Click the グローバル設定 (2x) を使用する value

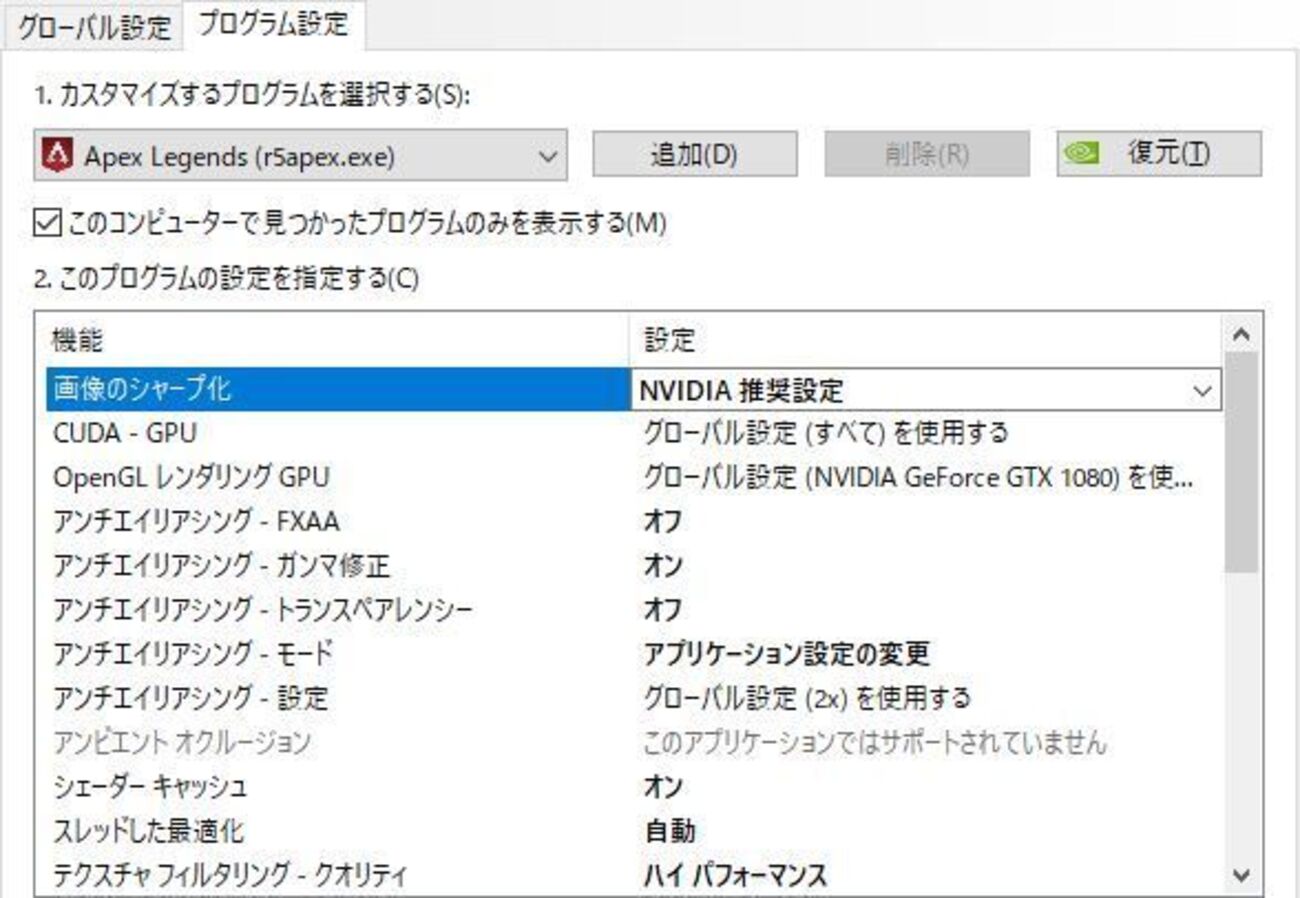pyautogui.click(x=806, y=697)
